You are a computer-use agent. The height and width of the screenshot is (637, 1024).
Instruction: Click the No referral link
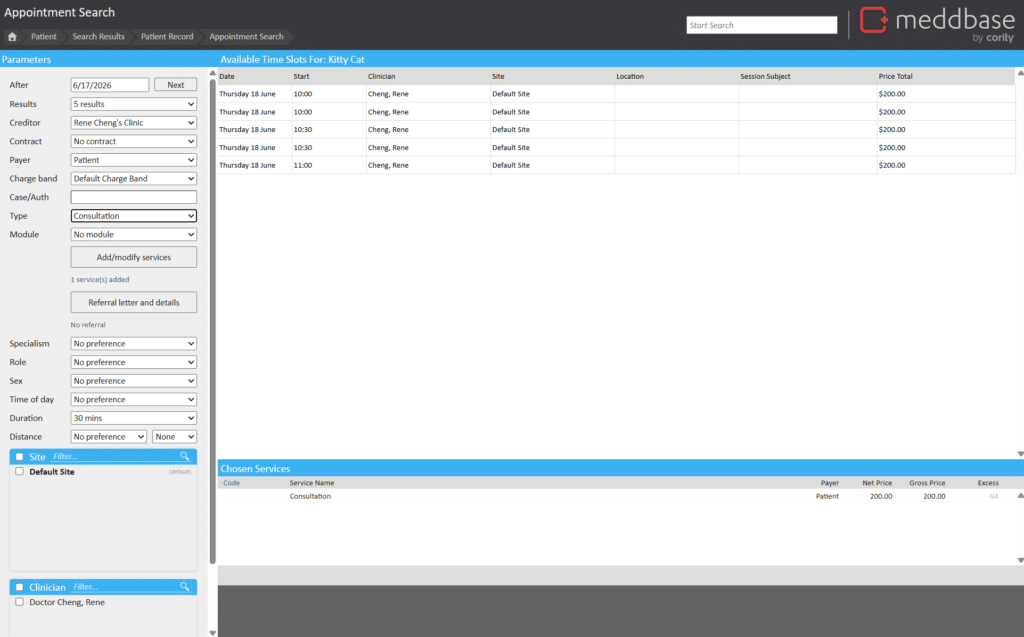coord(88,325)
